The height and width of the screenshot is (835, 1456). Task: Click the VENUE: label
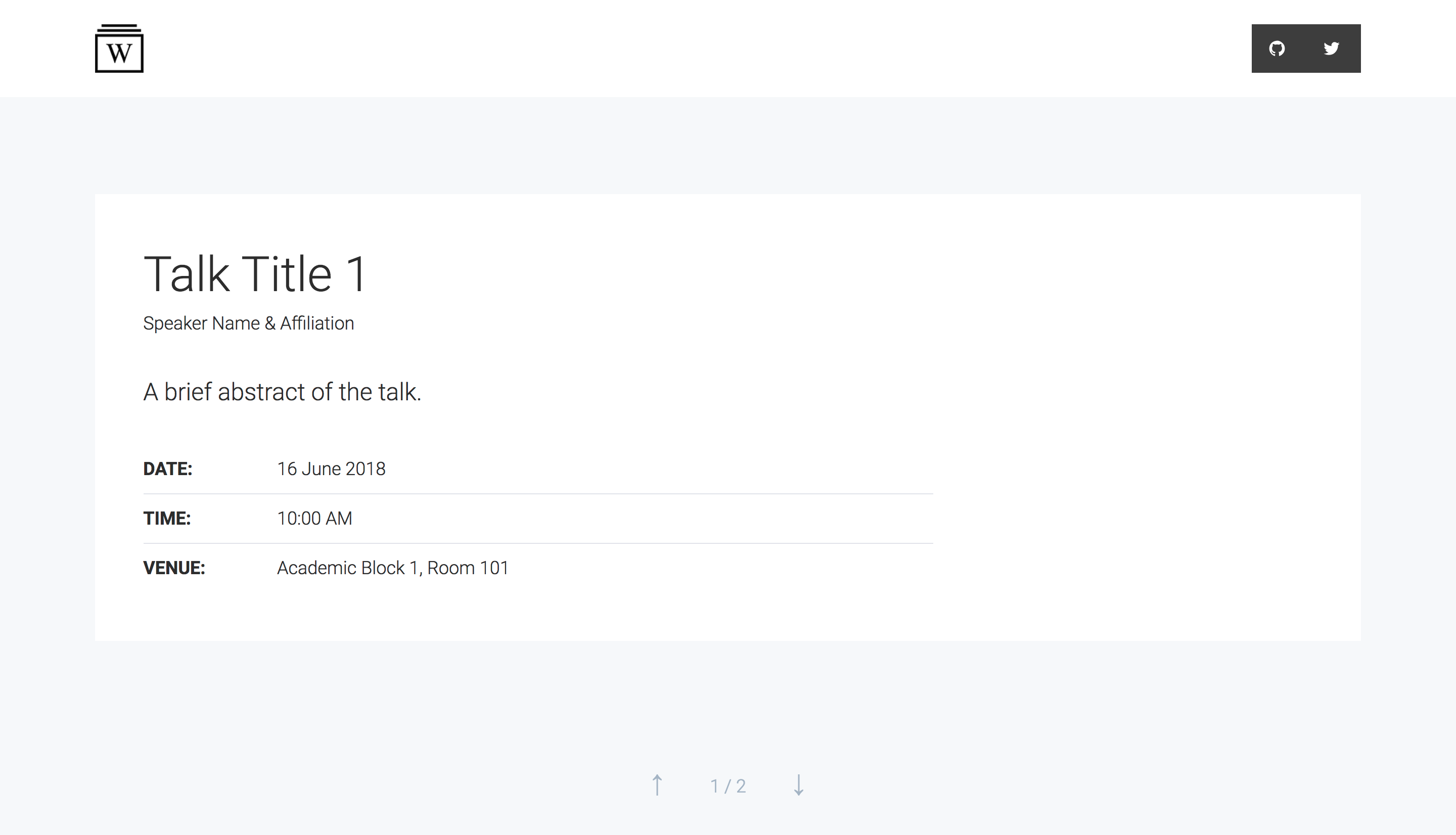pyautogui.click(x=174, y=568)
